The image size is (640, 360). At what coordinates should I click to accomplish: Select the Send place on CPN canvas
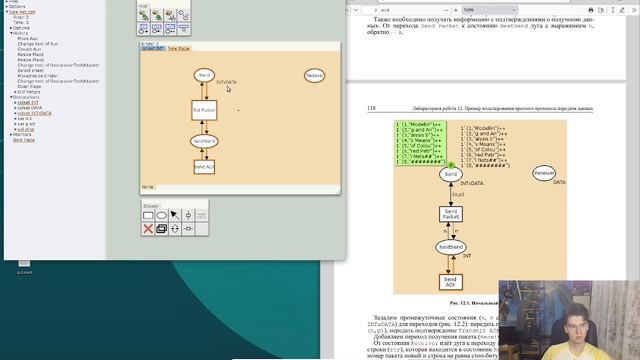(x=204, y=75)
